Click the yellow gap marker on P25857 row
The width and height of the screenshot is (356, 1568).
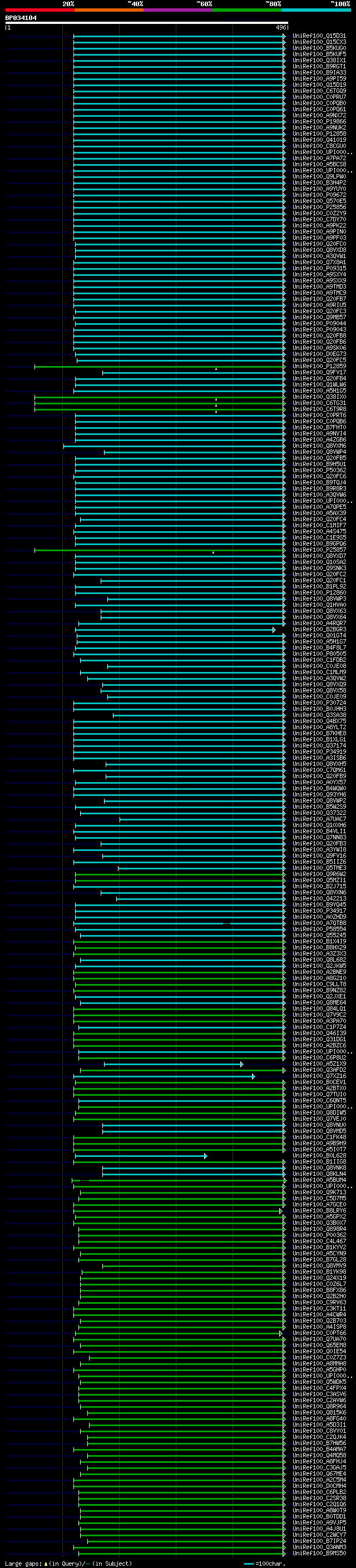tap(214, 553)
